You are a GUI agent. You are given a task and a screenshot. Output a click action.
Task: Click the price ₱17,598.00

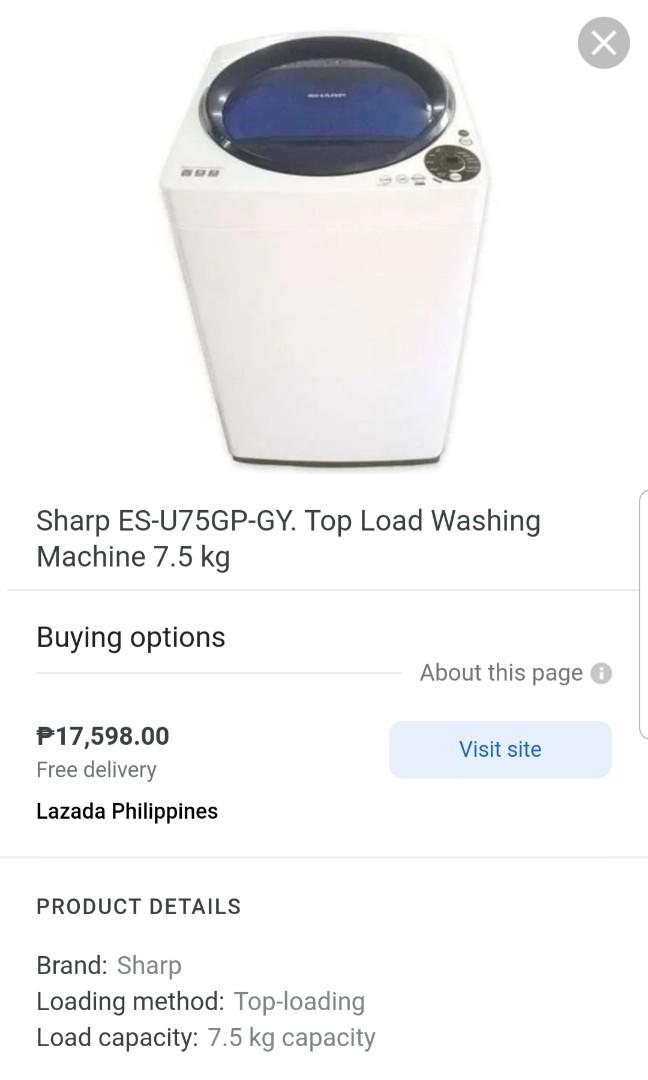(102, 735)
